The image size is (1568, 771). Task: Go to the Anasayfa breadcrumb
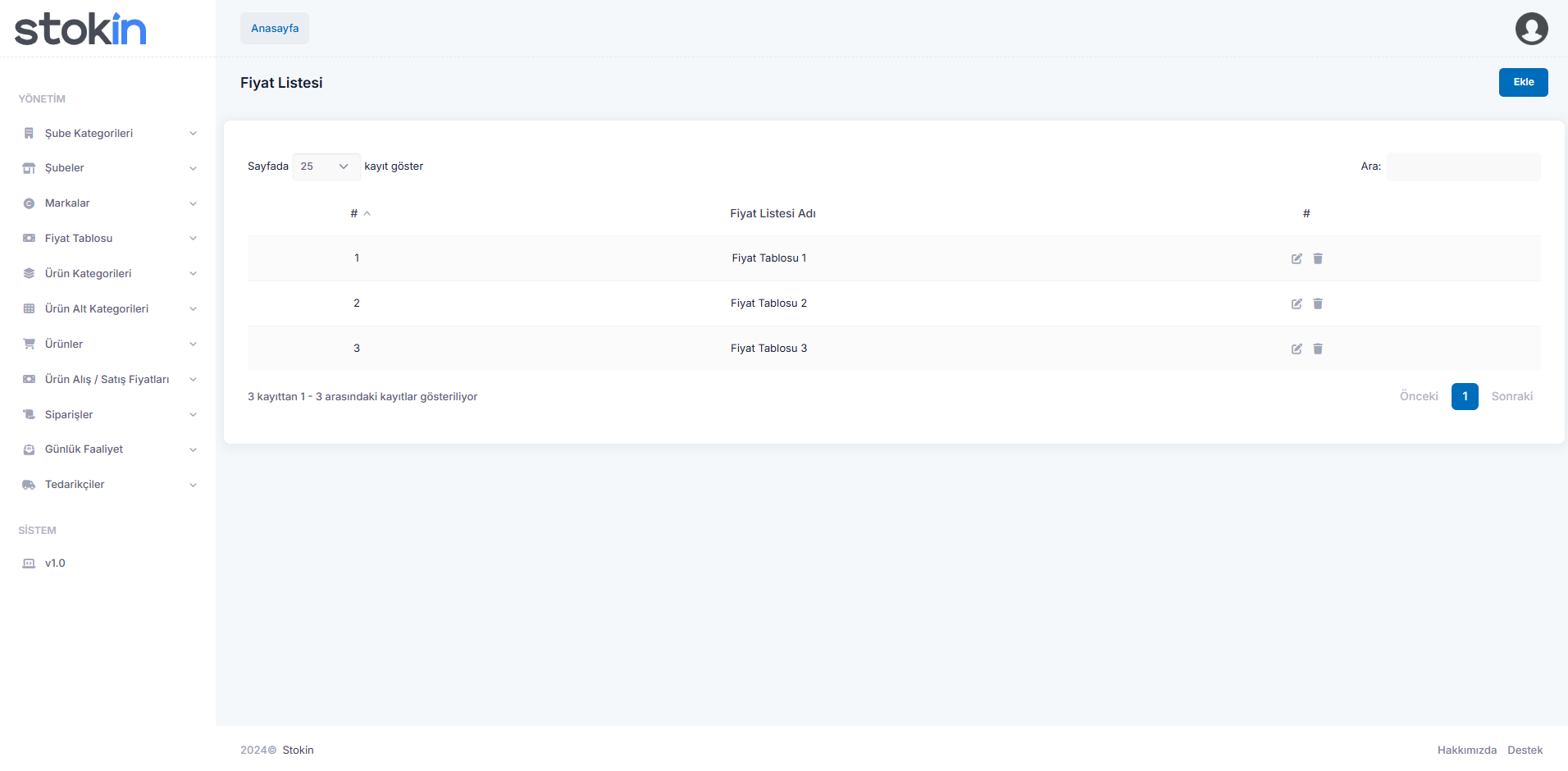[x=275, y=29]
